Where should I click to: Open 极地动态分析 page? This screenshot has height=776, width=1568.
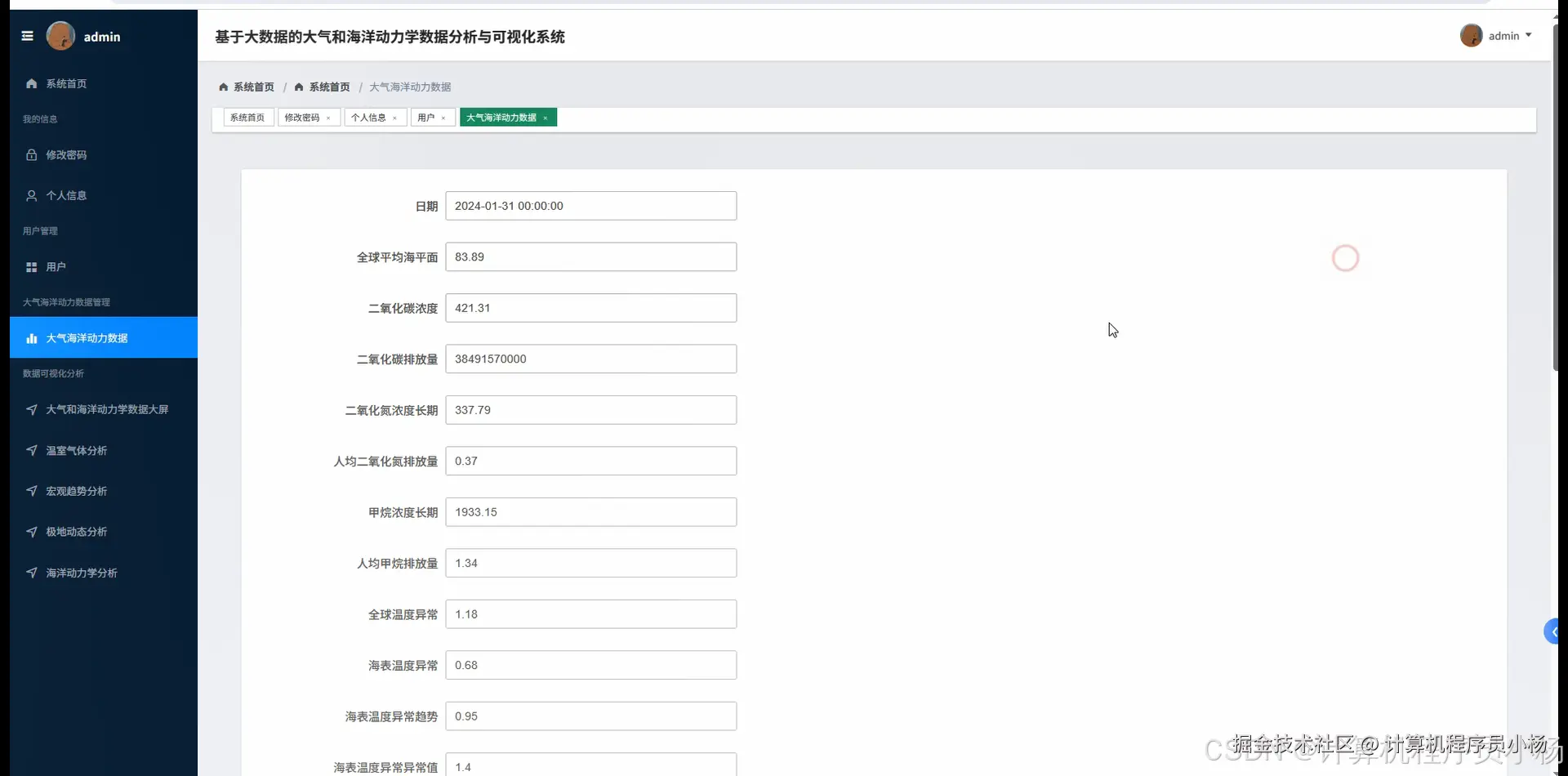click(104, 532)
